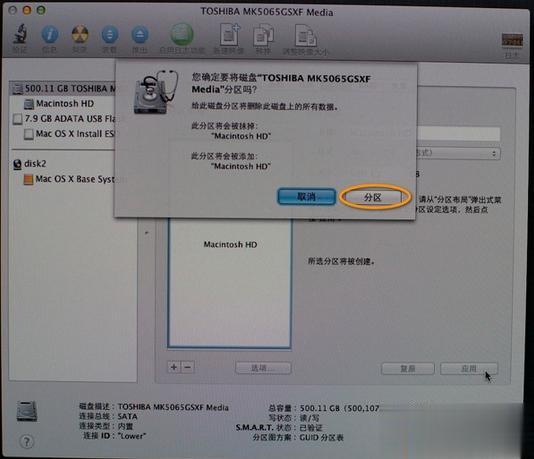Select the 7.9 GB ADATA USB drive
Viewport: 534px width, 459px height.
click(63, 118)
